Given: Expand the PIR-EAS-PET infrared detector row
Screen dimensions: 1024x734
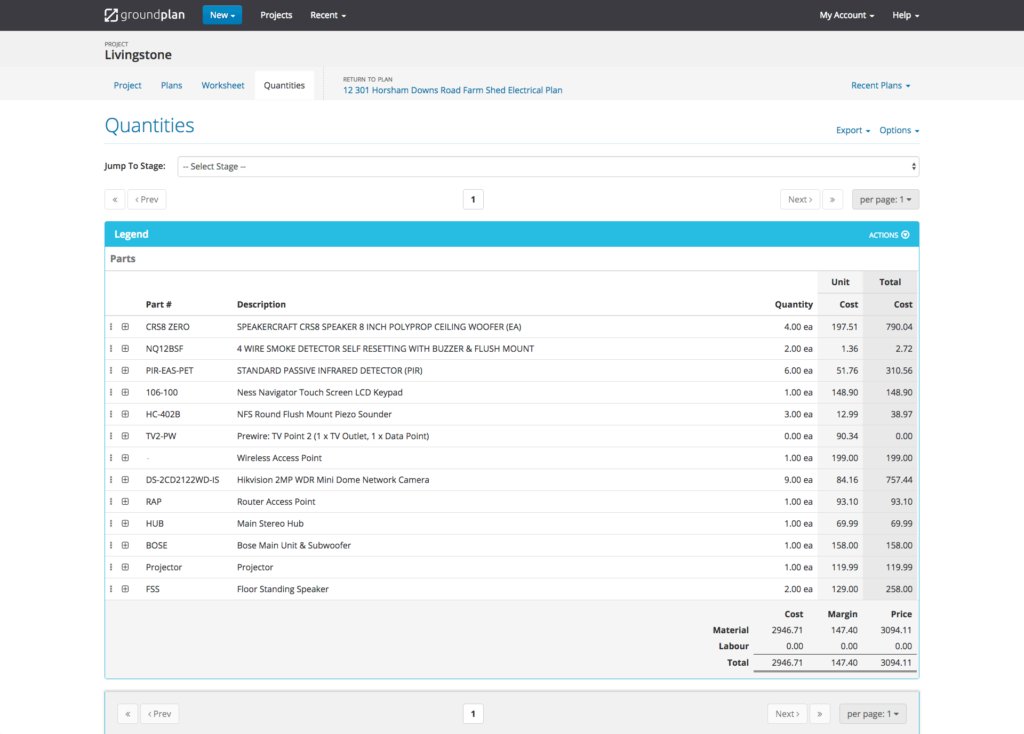Looking at the screenshot, I should coord(126,370).
